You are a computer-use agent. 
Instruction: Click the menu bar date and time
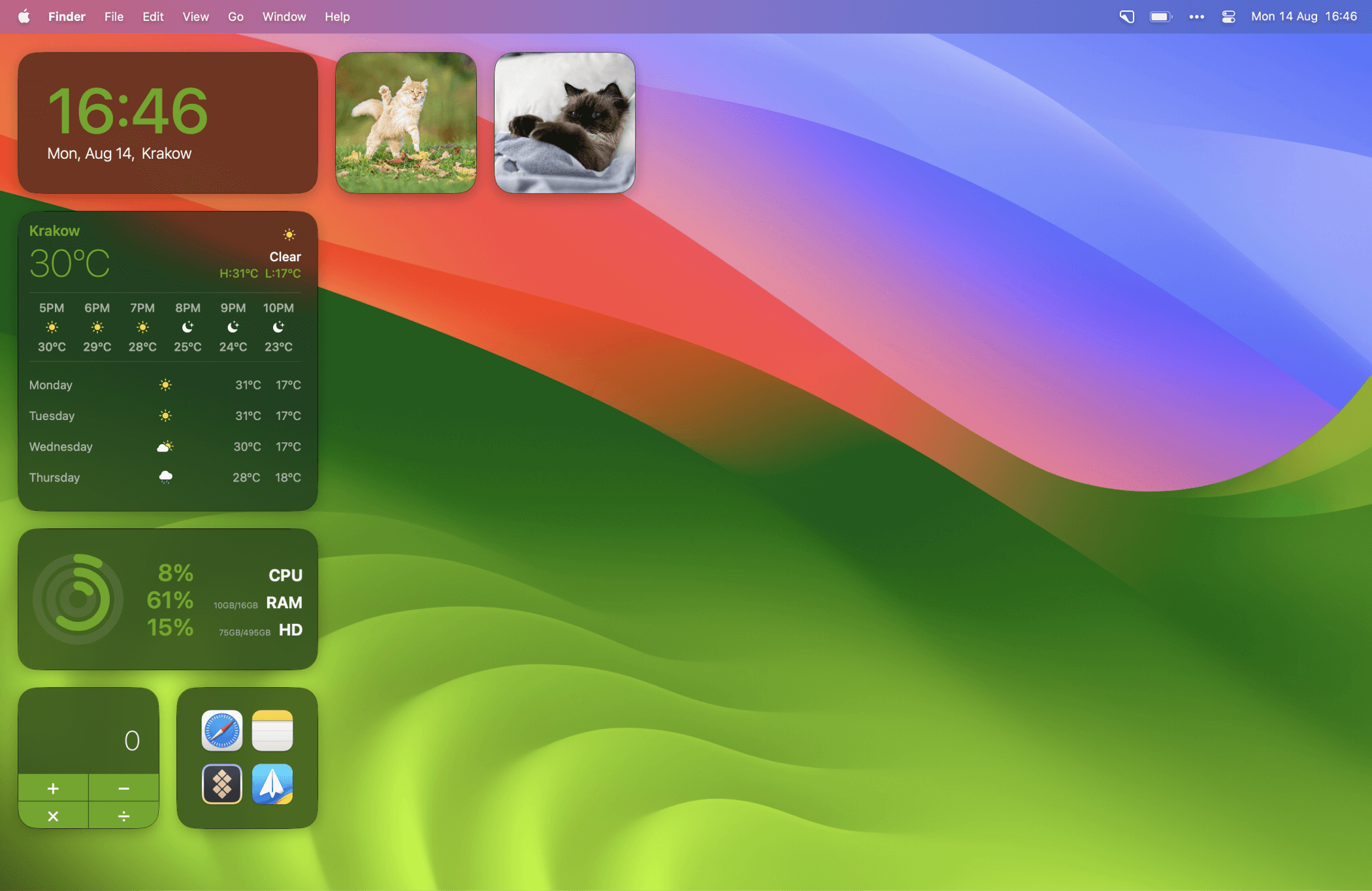coord(1304,16)
